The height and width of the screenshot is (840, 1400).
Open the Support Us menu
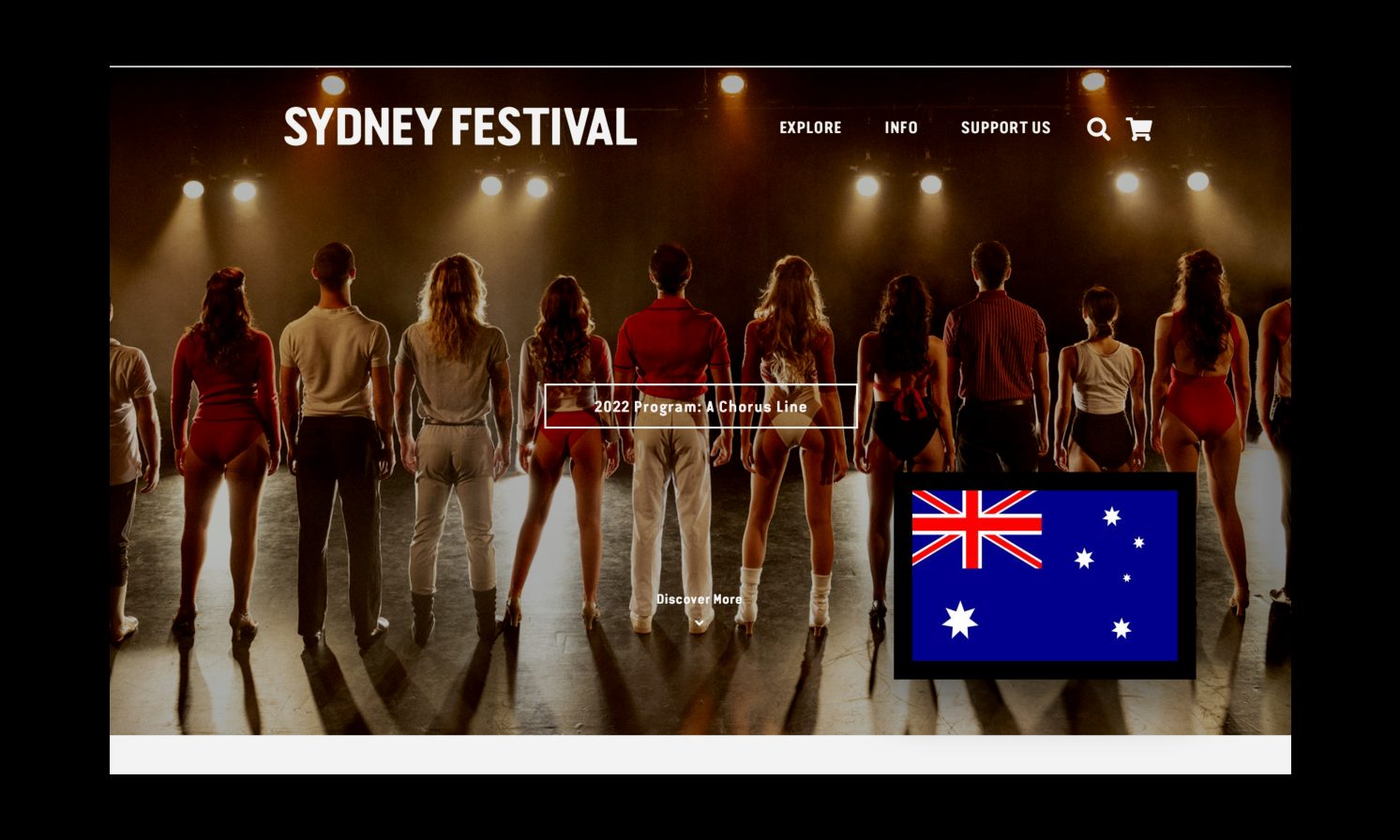coord(1005,127)
